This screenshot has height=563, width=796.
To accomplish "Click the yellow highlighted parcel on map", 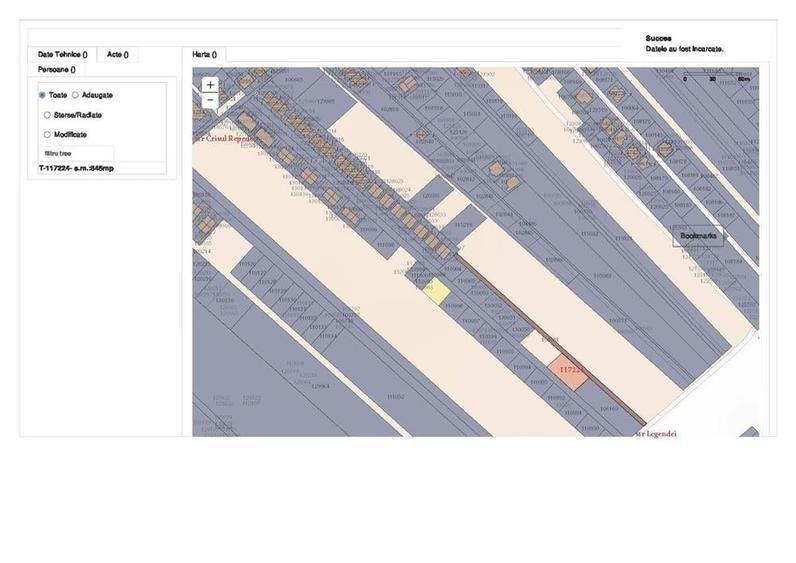I will pyautogui.click(x=437, y=291).
